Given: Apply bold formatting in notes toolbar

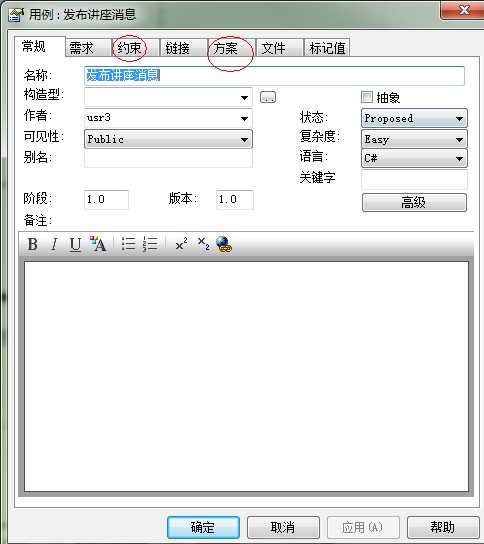Looking at the screenshot, I should pyautogui.click(x=33, y=244).
